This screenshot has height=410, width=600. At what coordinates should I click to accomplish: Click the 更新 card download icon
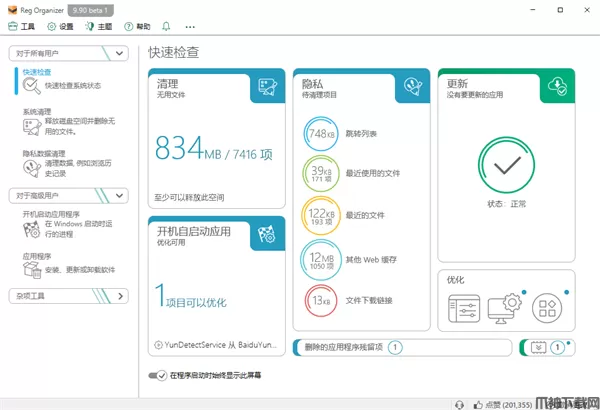click(x=555, y=87)
